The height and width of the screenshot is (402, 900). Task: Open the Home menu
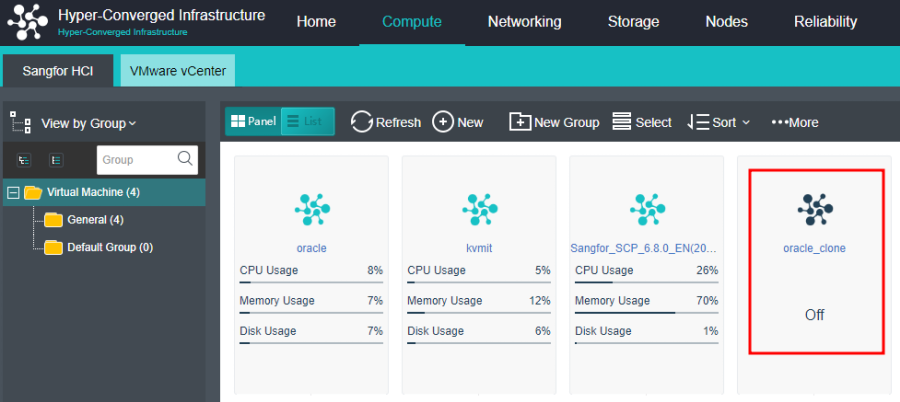[316, 22]
